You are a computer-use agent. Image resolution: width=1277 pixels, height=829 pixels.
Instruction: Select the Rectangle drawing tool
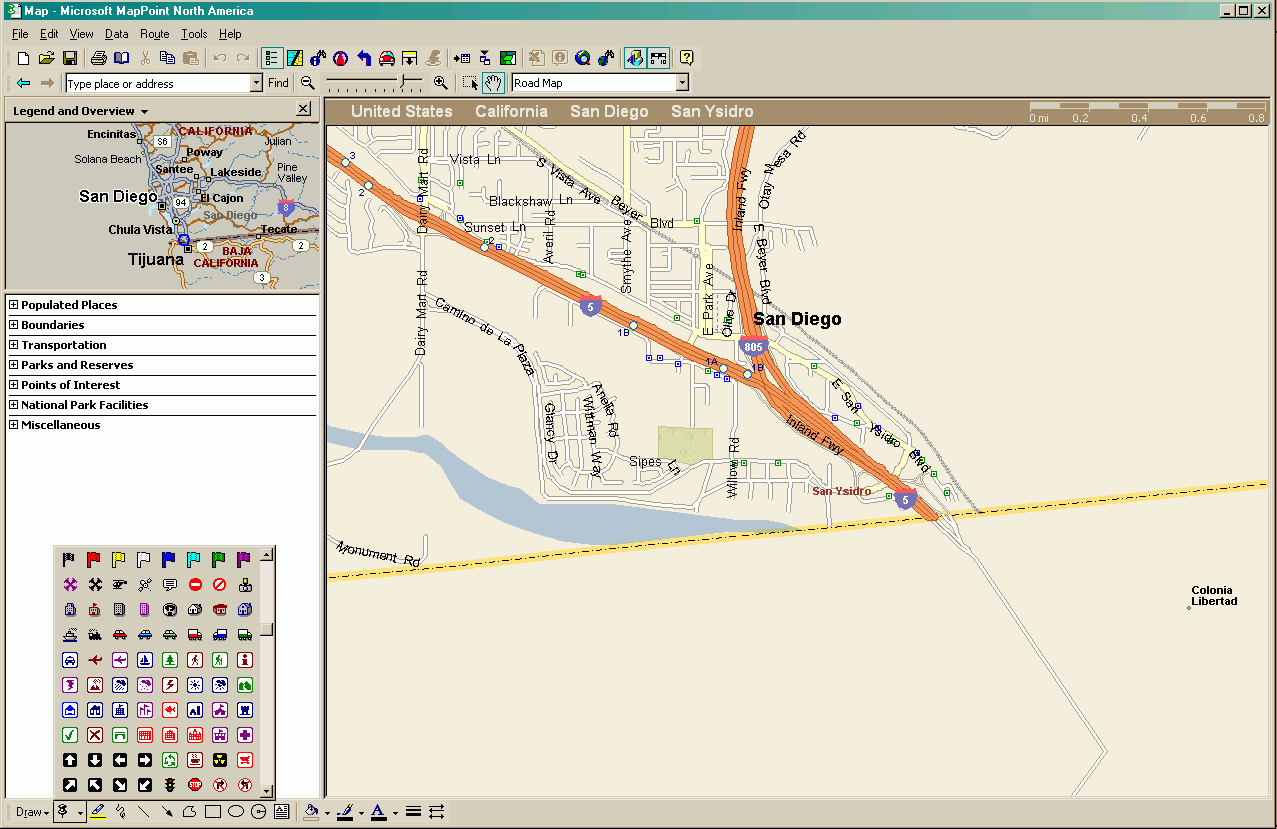(212, 812)
